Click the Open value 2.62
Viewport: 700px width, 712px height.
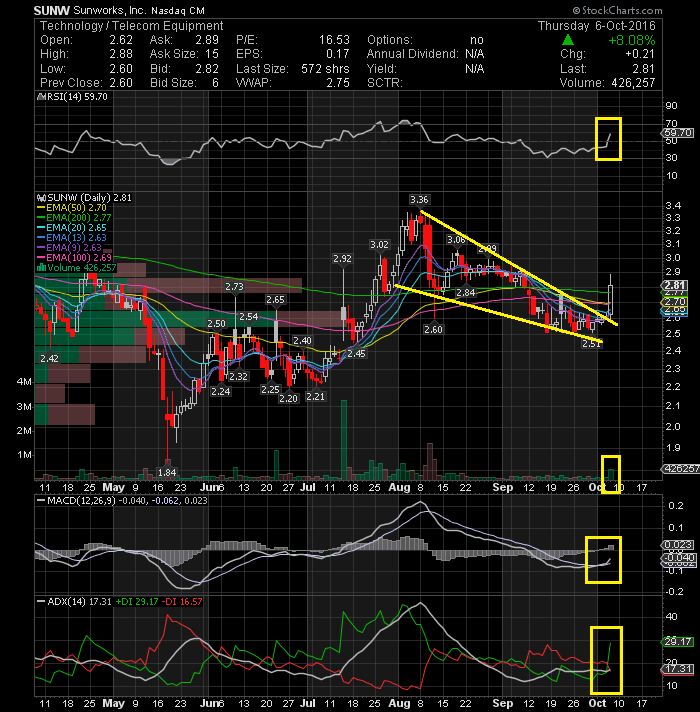point(121,40)
